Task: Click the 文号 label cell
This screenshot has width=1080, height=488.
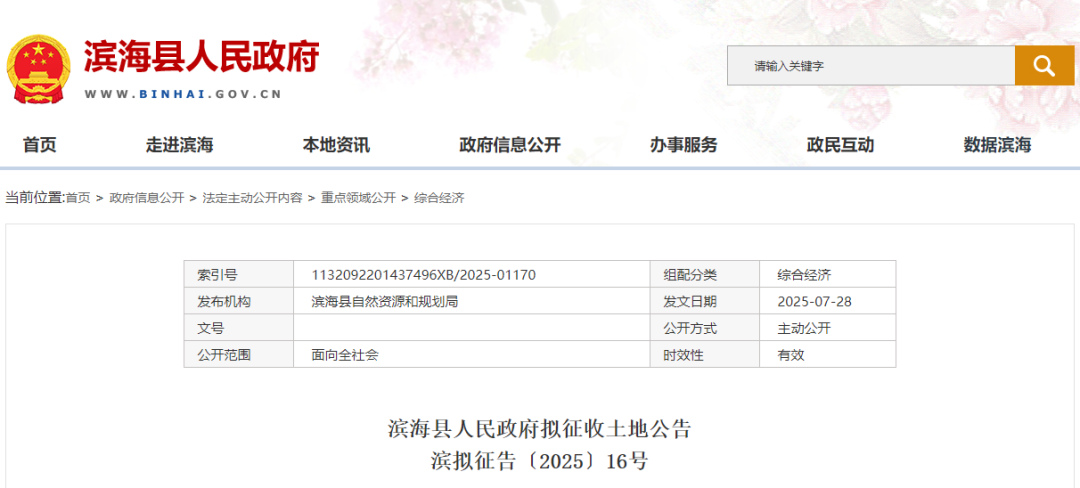Action: pos(238,328)
